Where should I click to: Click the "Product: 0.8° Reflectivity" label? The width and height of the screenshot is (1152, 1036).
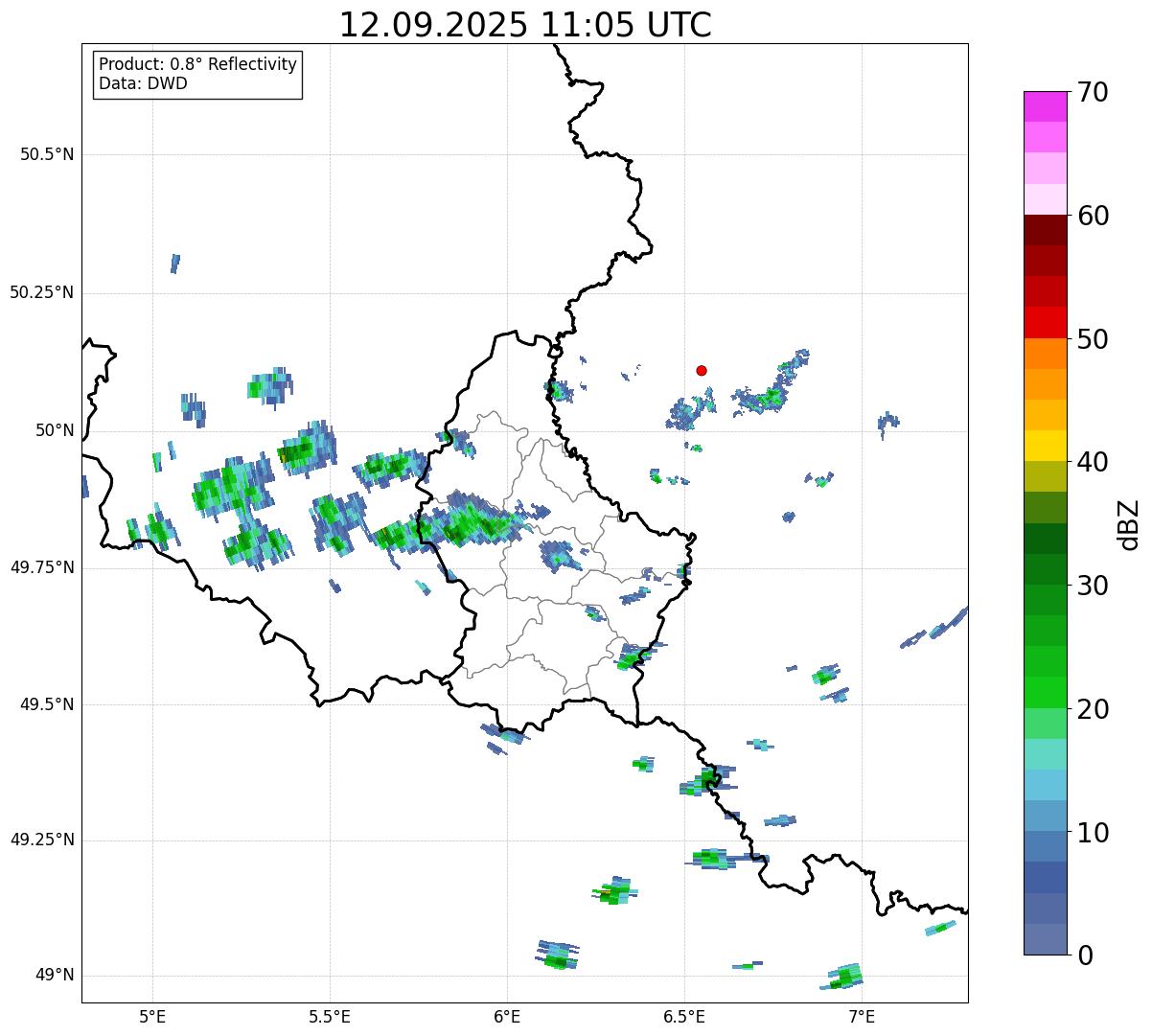tap(198, 64)
